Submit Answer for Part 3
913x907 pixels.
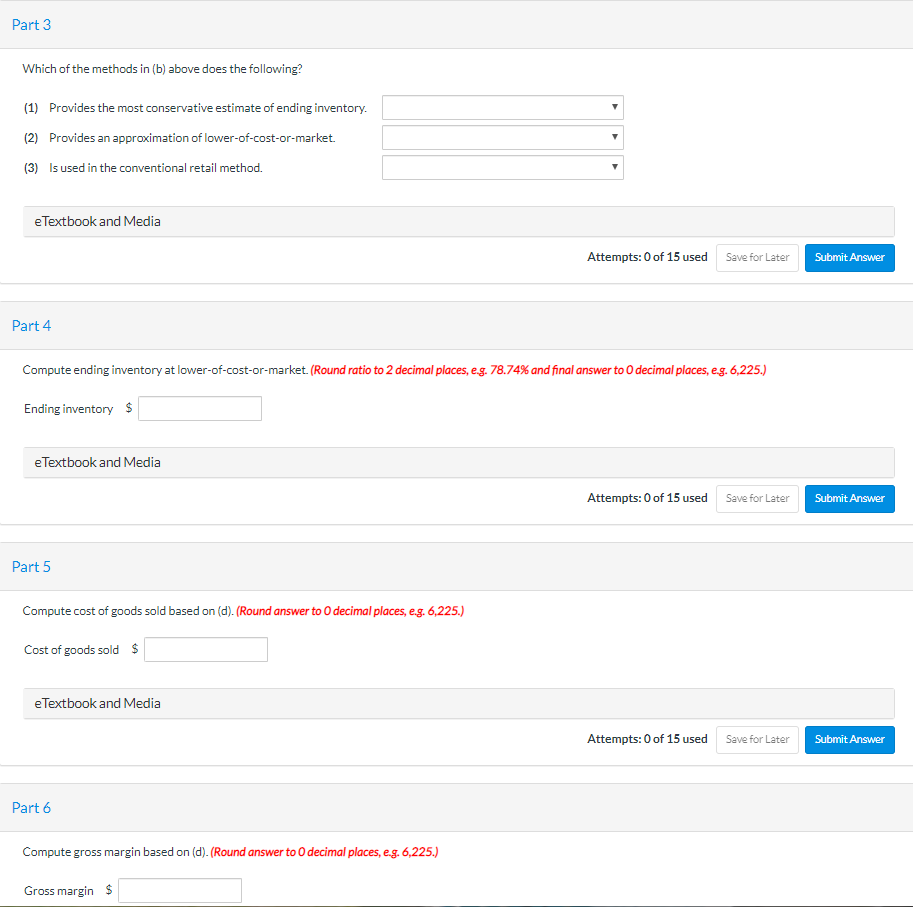point(849,257)
